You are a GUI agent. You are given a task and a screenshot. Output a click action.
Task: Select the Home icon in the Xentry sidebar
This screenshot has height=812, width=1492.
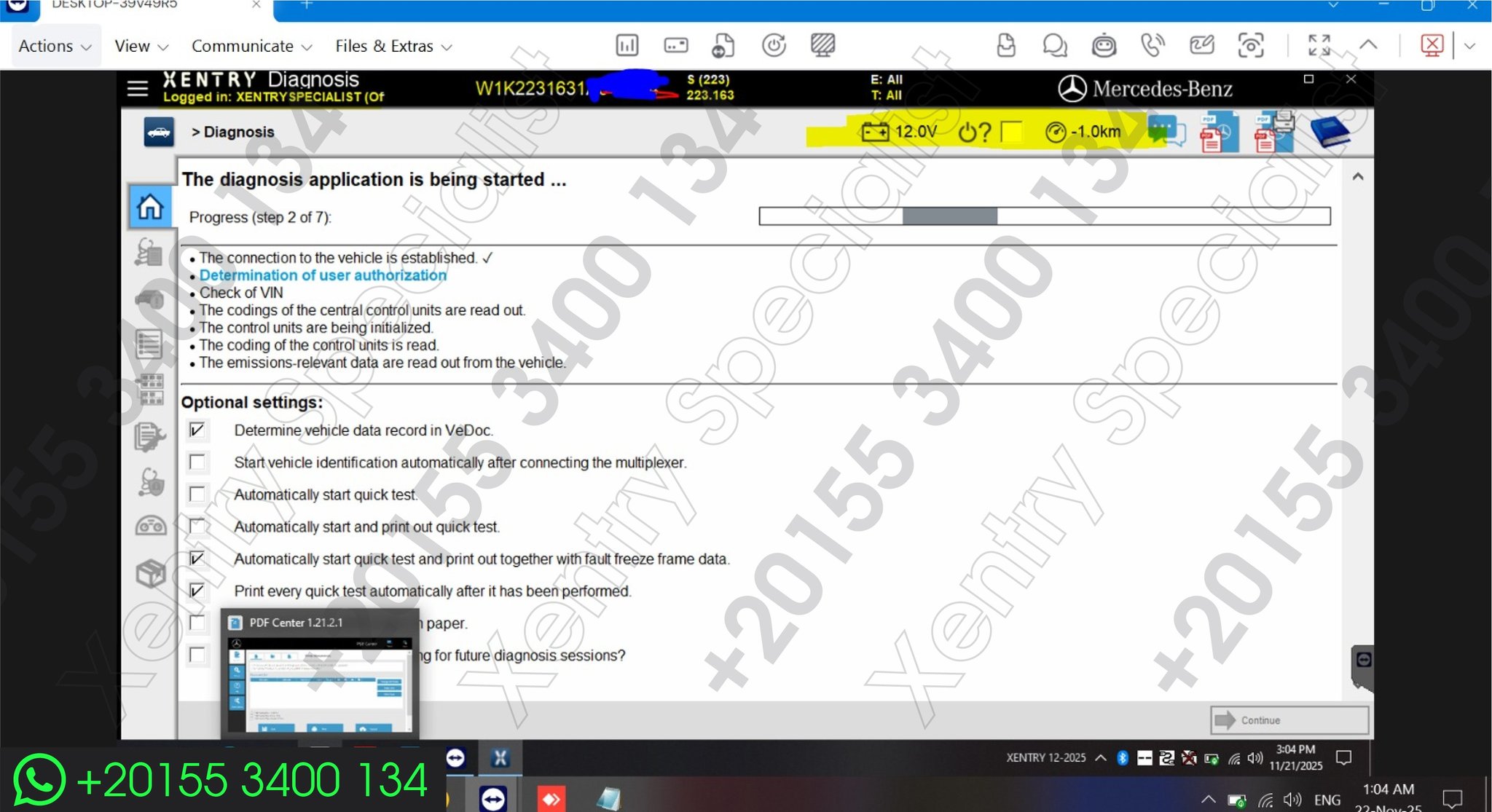tap(150, 207)
